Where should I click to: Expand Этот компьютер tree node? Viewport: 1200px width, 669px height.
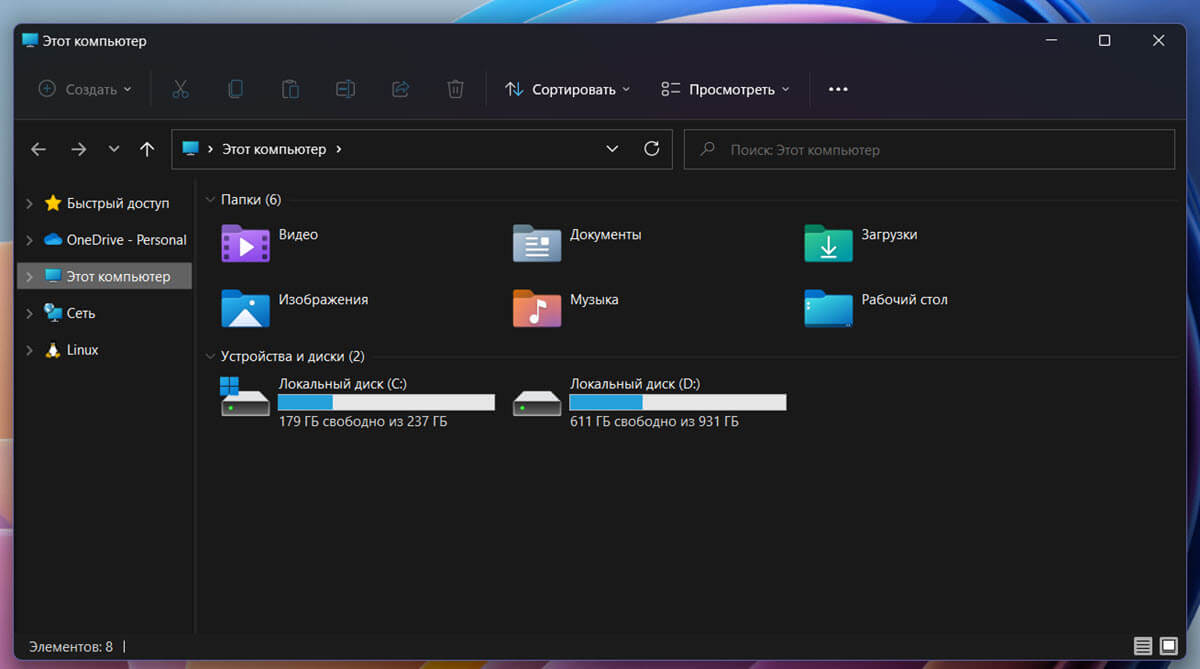click(x=29, y=277)
